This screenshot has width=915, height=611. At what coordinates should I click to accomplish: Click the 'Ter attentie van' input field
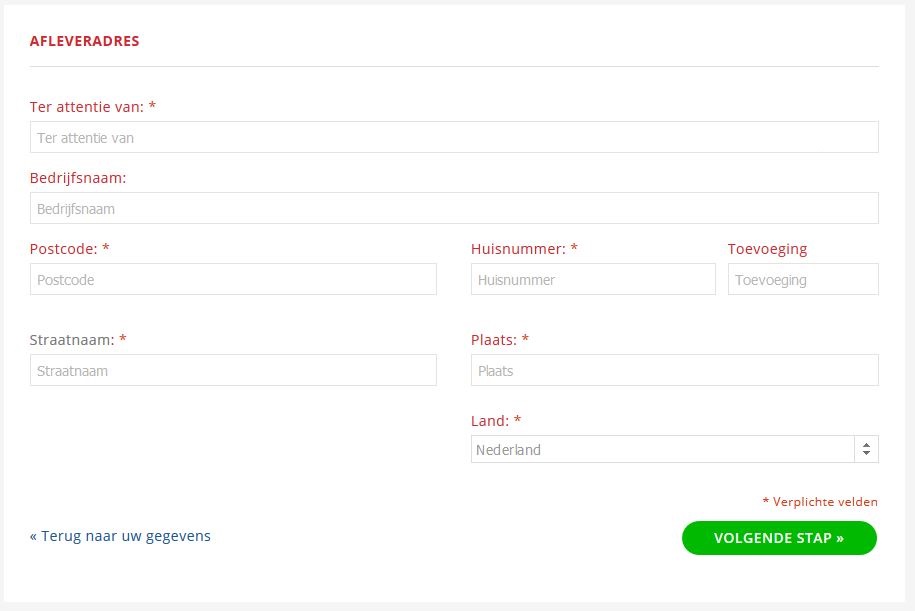[454, 137]
